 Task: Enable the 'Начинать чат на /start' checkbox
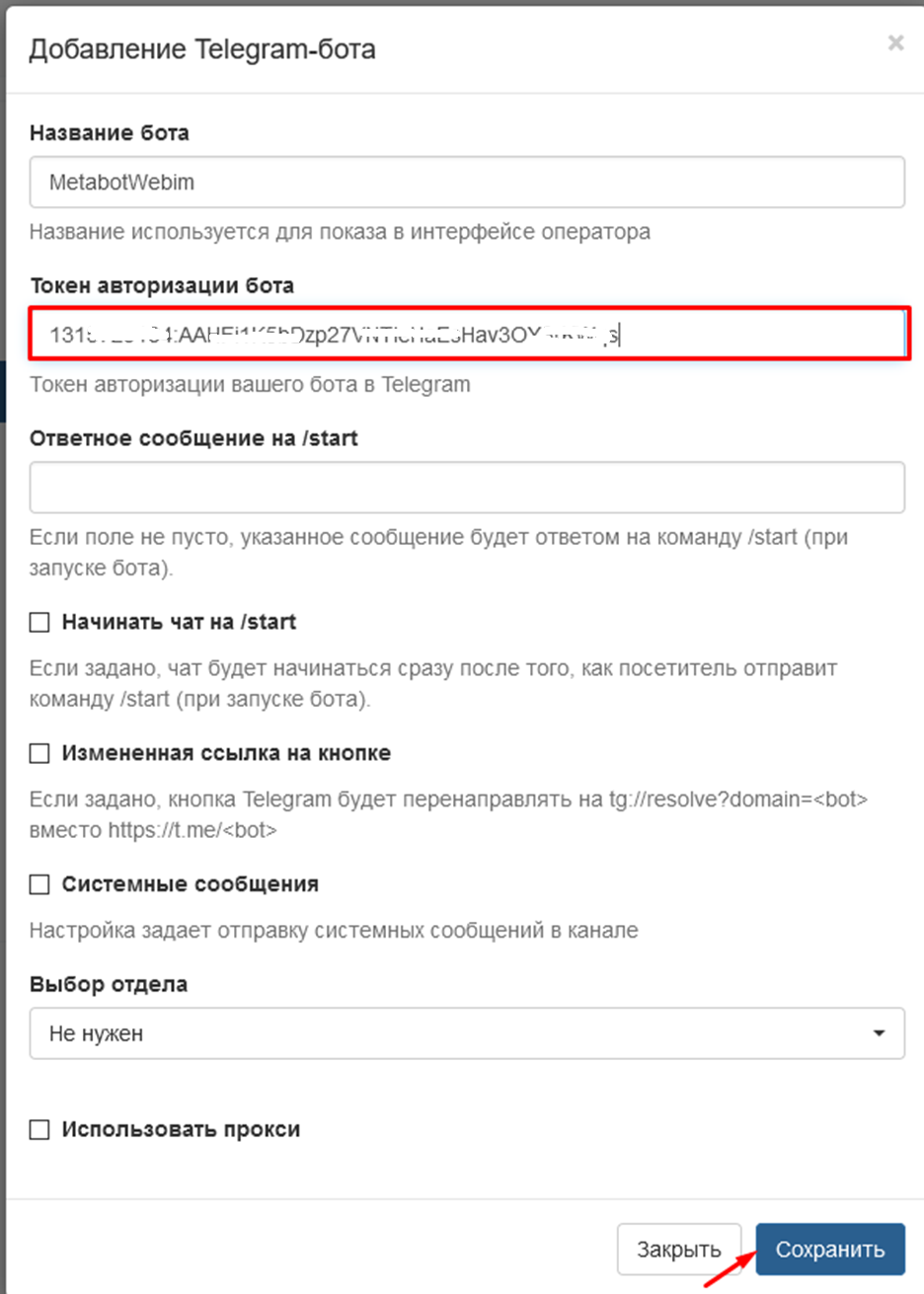[x=39, y=622]
